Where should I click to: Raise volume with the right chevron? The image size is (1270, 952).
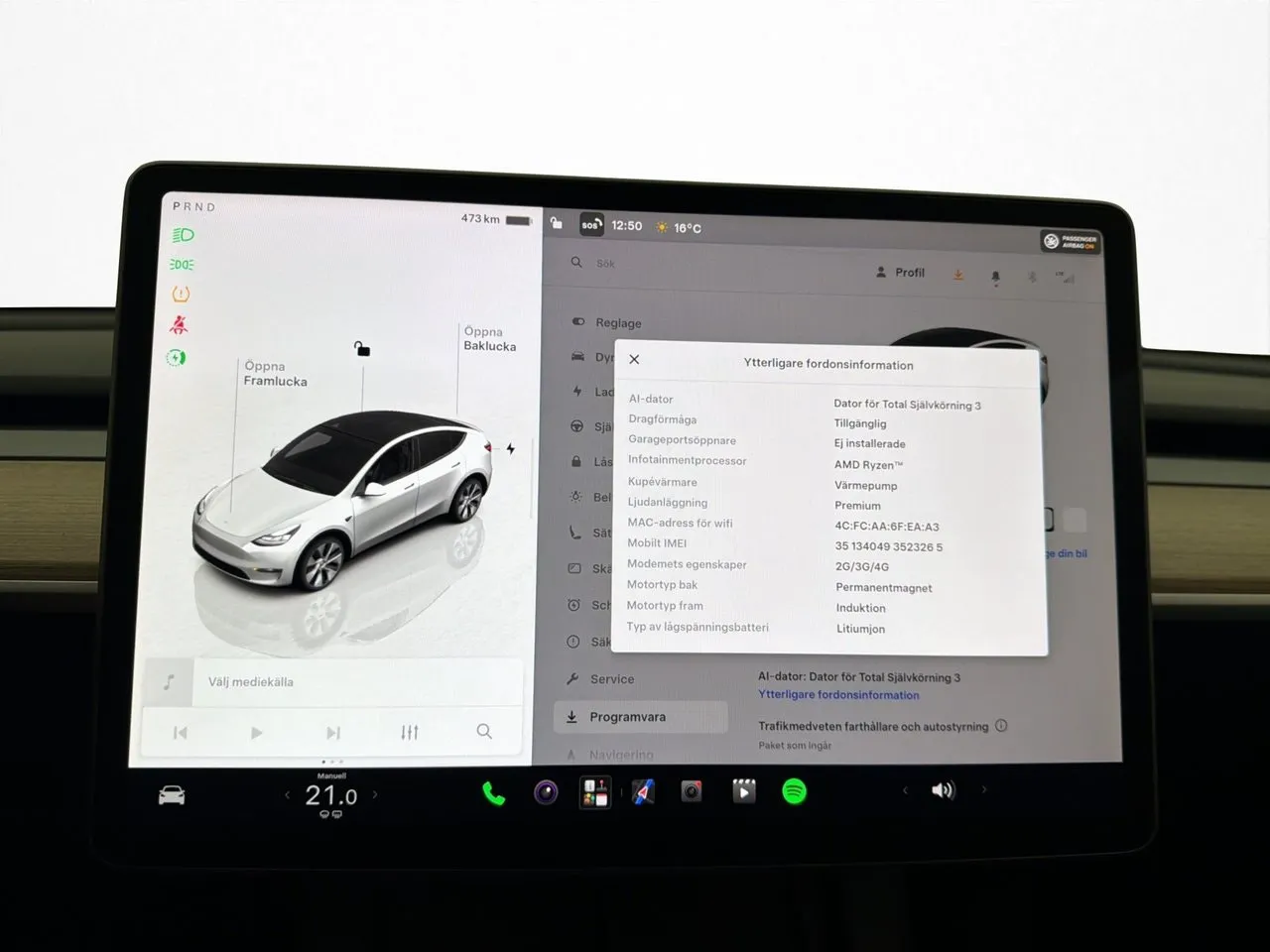[x=983, y=789]
